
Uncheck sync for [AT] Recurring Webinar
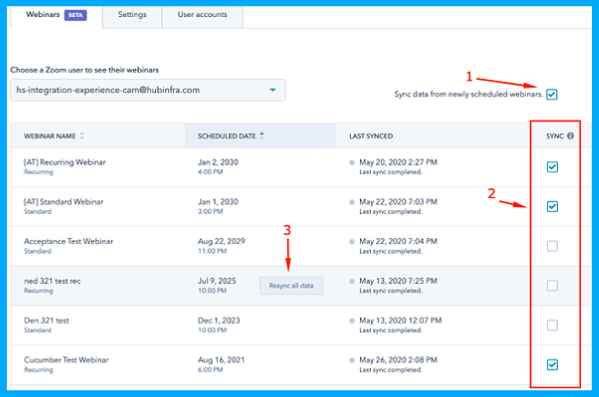coord(552,167)
